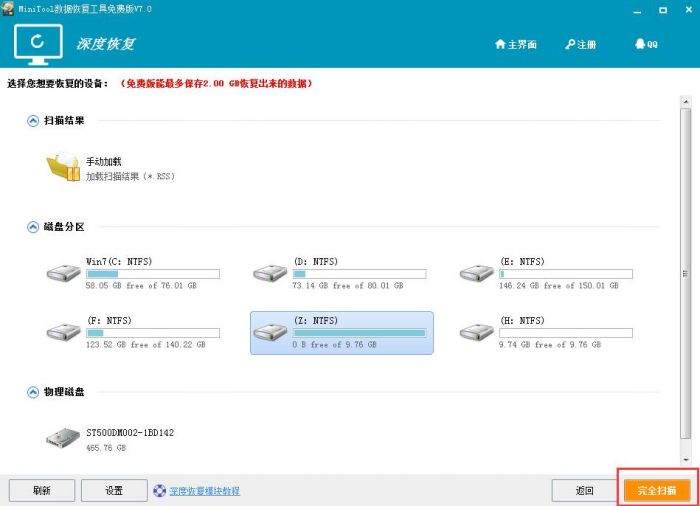
Task: Click (Z: NTFS) partition label
Action: (316, 321)
